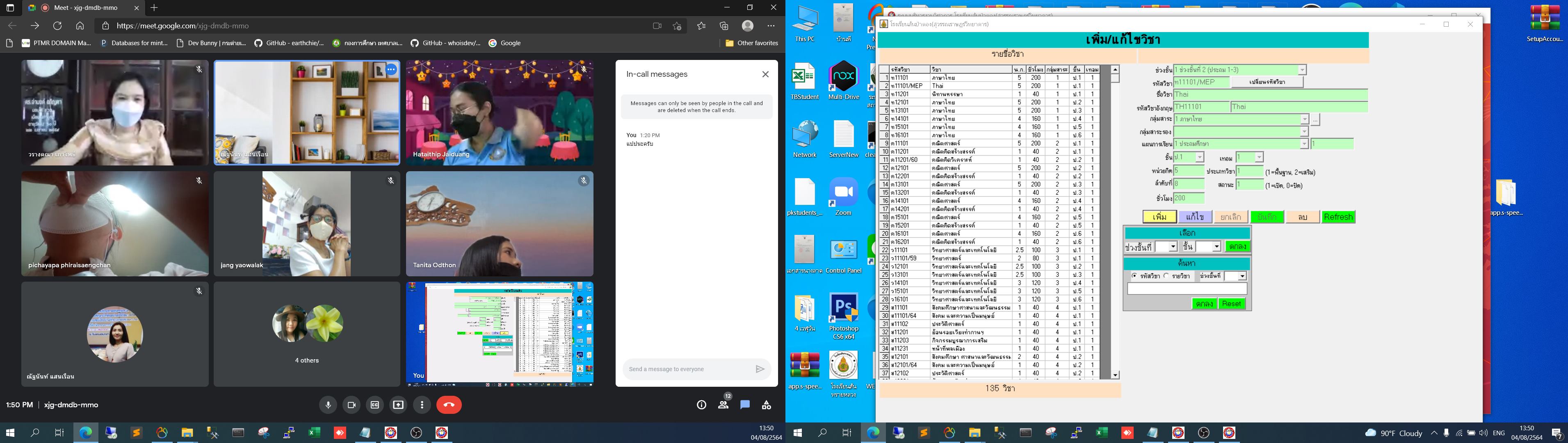Mute the microphone in Meet
1568x443 pixels.
point(327,405)
